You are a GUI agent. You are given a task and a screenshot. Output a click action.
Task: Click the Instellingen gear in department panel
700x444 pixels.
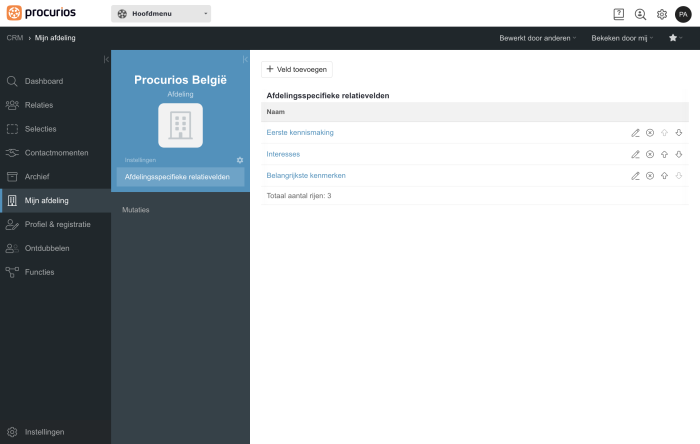coord(240,160)
